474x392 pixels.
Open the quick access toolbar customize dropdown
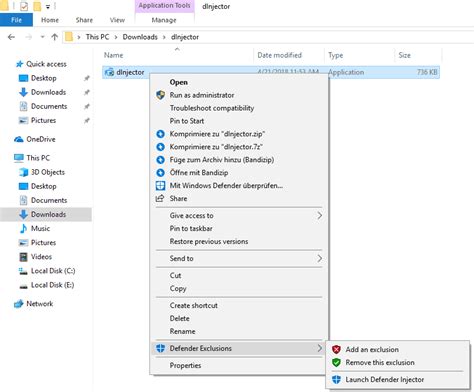coord(48,7)
